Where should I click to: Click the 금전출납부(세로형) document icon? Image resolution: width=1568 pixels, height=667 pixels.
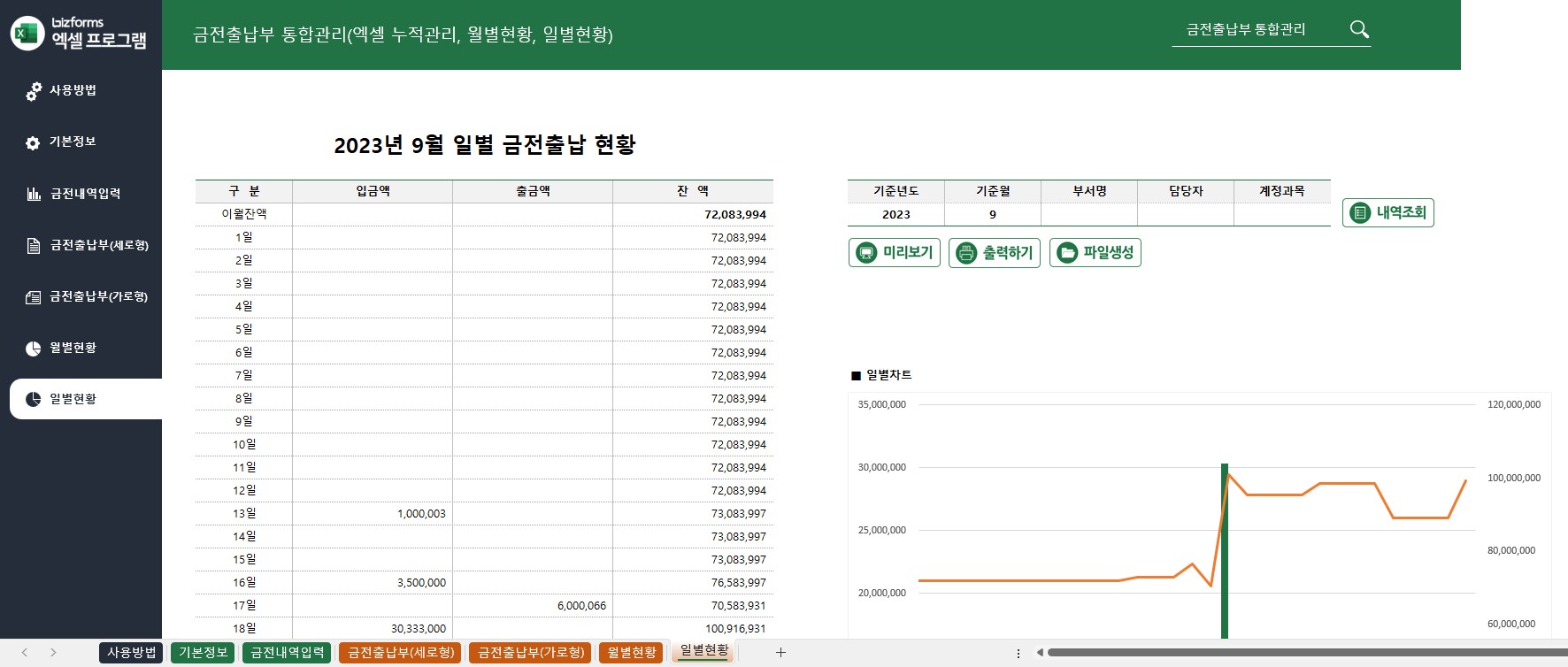pos(34,245)
